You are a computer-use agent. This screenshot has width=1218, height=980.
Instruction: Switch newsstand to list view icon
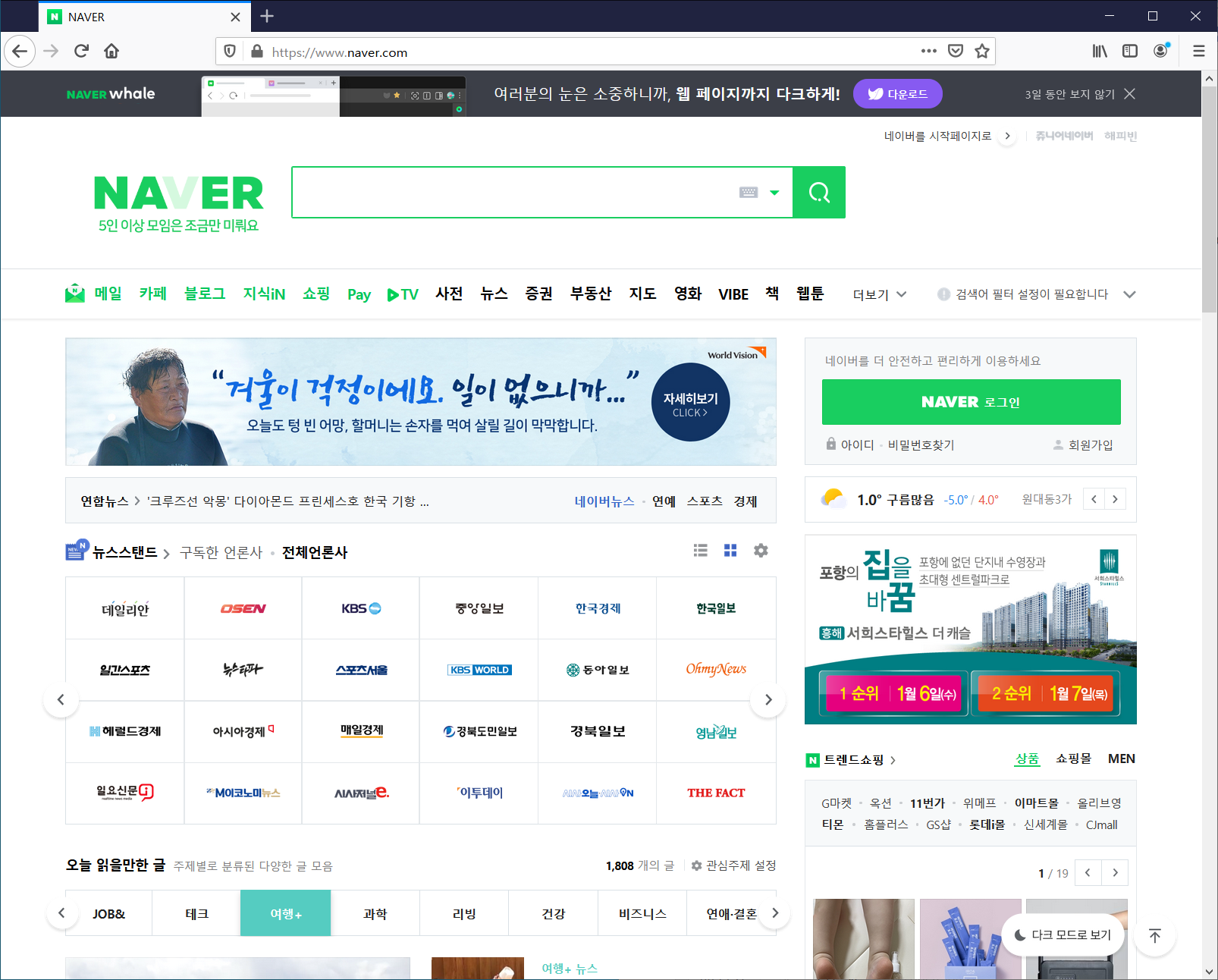(701, 551)
